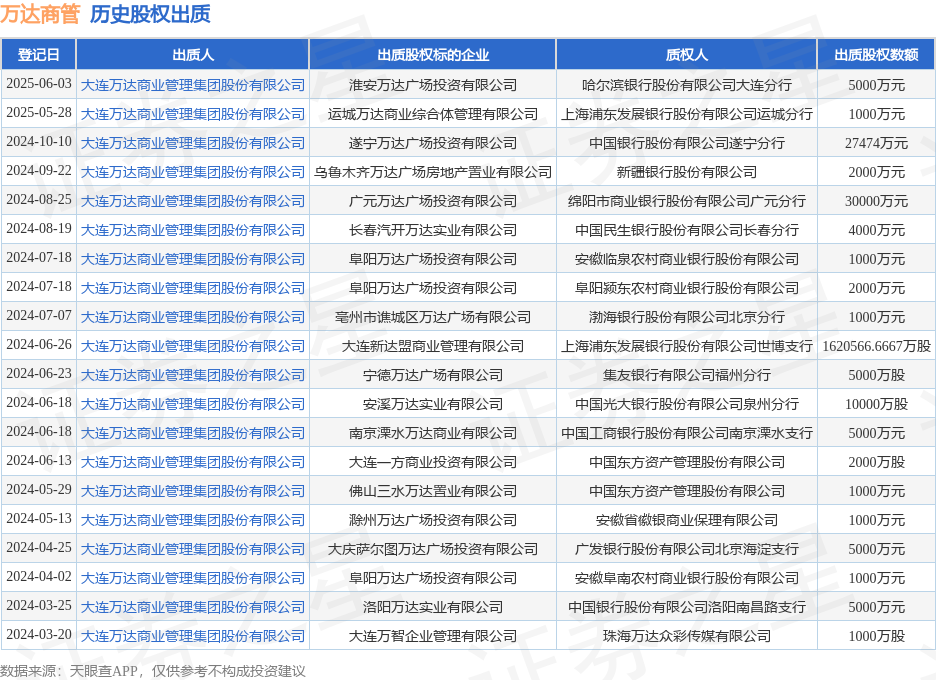The width and height of the screenshot is (936, 680).
Task: Select 广元万达广场投资有限公司 cell
Action: click(x=433, y=201)
